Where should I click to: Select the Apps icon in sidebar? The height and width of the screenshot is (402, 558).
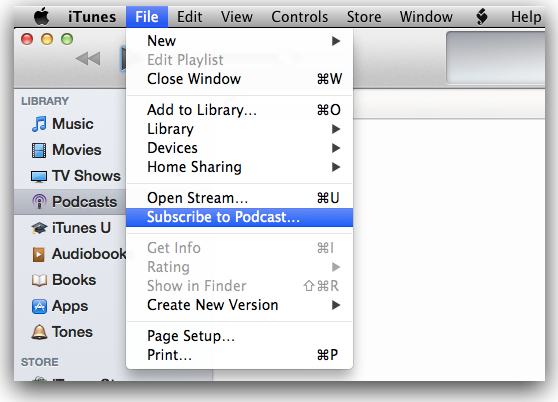tap(39, 306)
